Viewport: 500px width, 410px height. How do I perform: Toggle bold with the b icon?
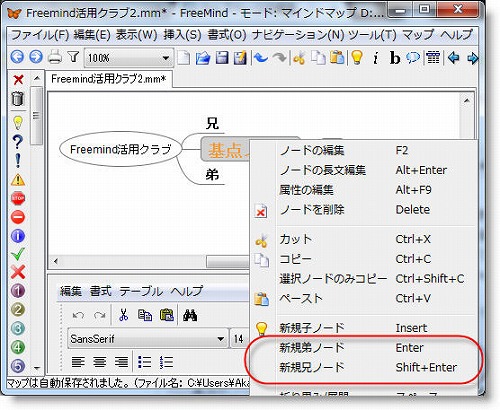(x=395, y=58)
